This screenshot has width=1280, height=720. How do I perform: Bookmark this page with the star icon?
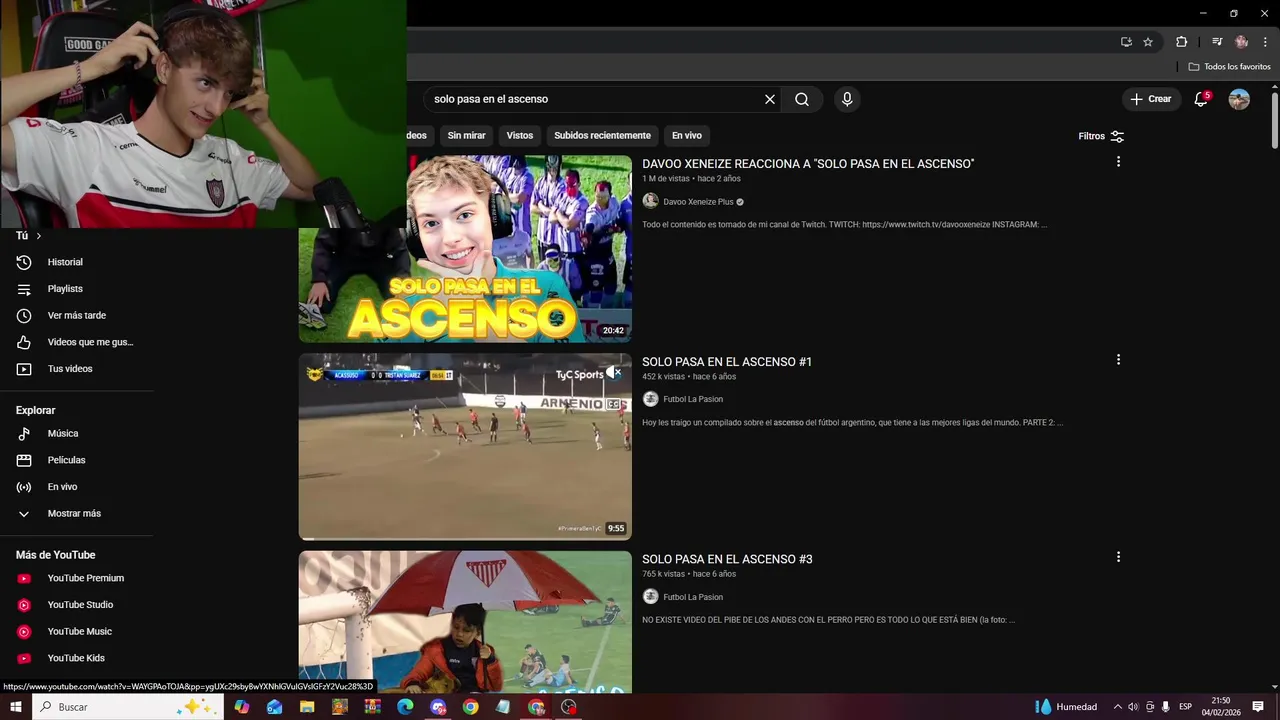pos(1148,42)
